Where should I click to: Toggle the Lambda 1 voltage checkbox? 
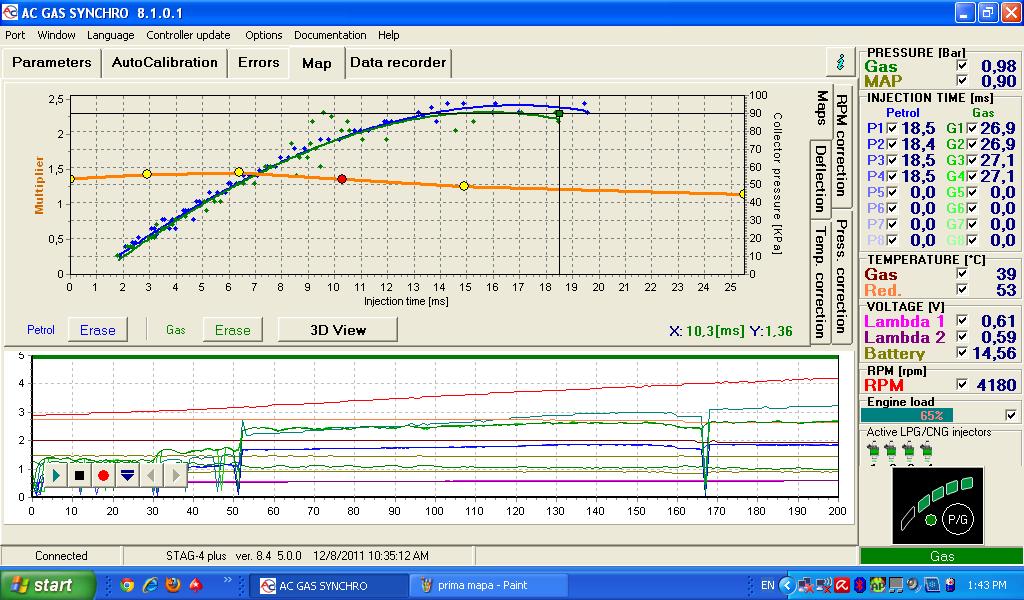pos(963,321)
